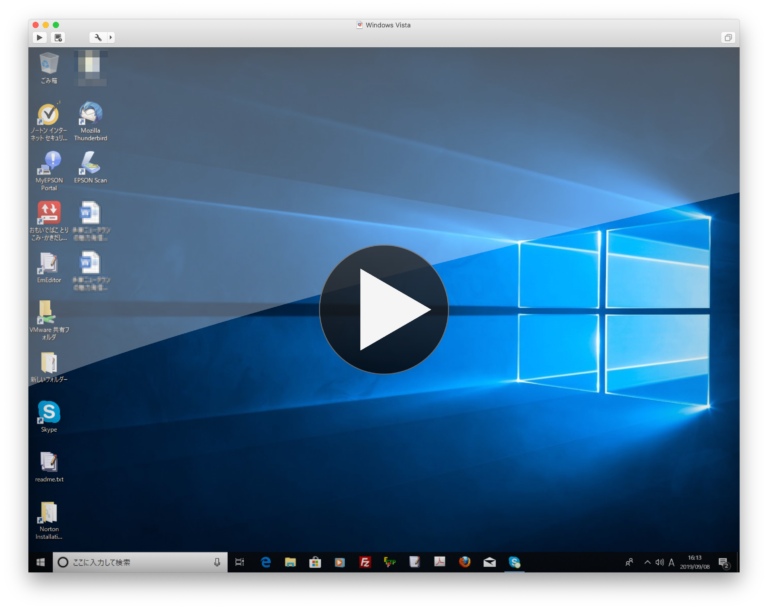The height and width of the screenshot is (610, 768).
Task: Launch FileZilla from the taskbar
Action: [x=365, y=562]
